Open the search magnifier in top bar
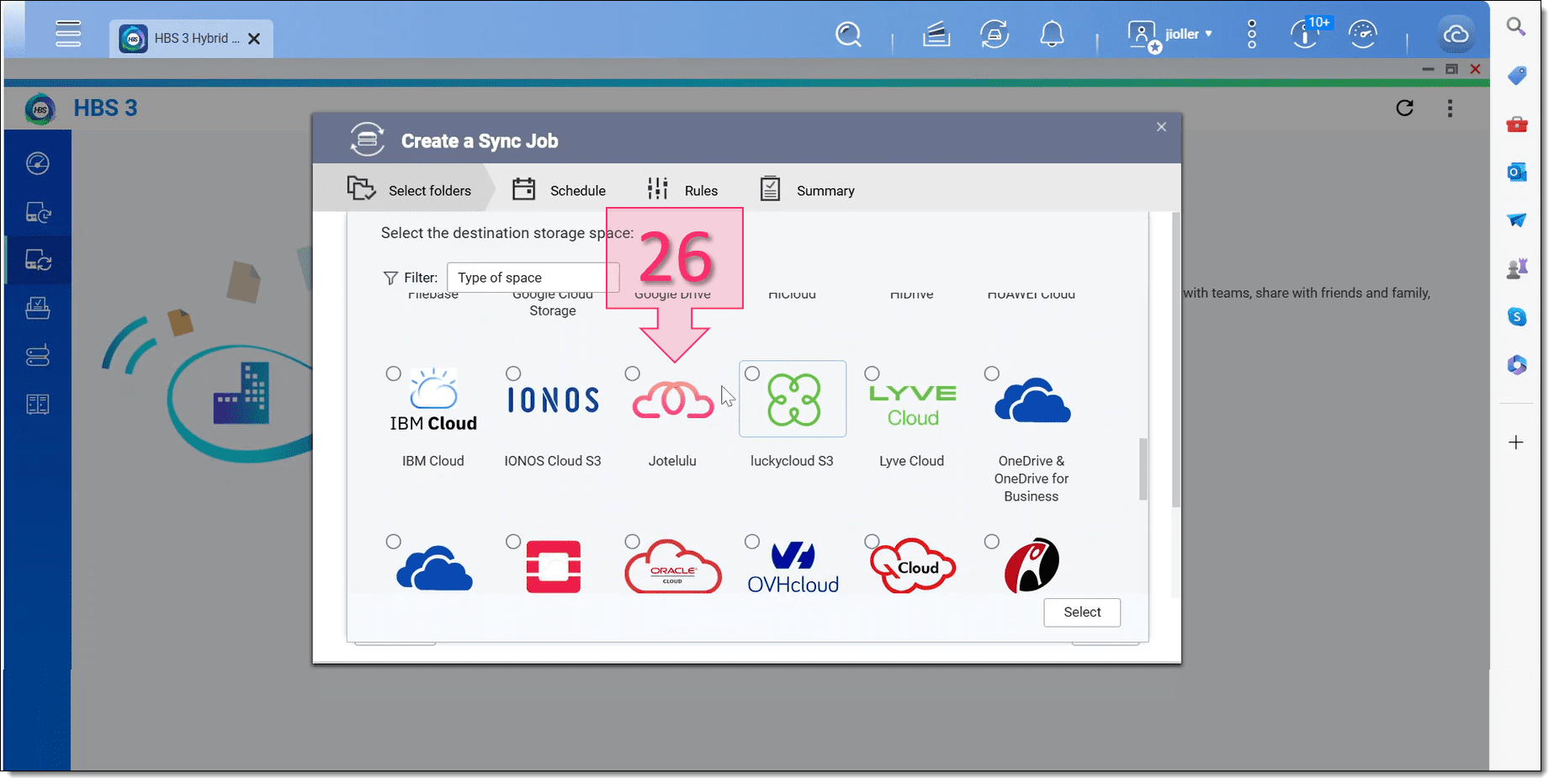 click(848, 34)
